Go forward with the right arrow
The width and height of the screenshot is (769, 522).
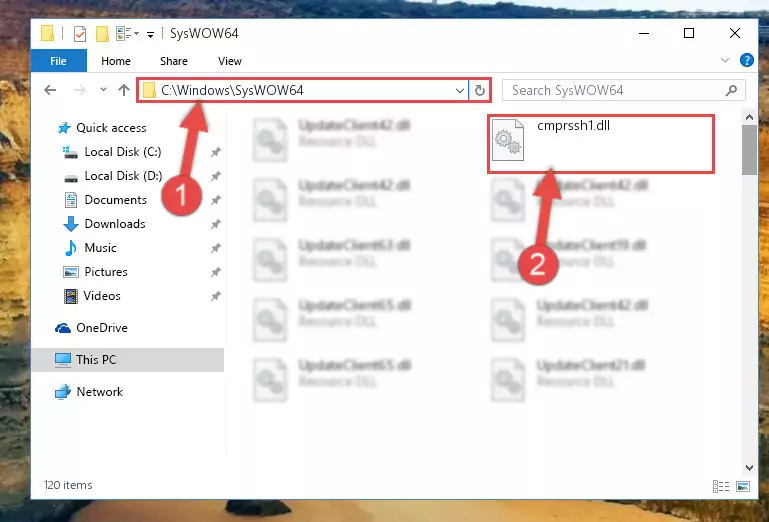pyautogui.click(x=79, y=90)
